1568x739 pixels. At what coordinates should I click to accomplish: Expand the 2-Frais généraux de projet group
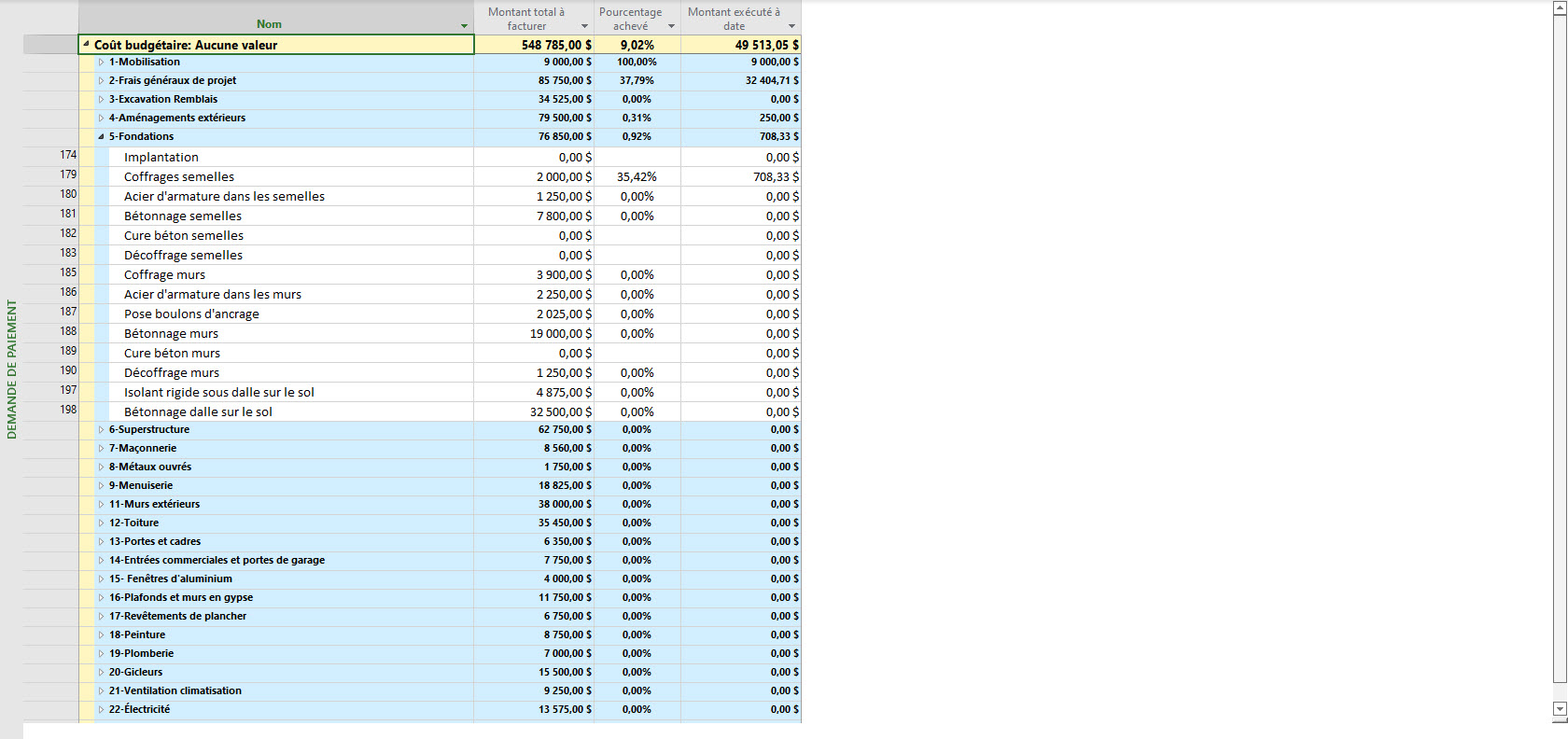click(x=101, y=81)
